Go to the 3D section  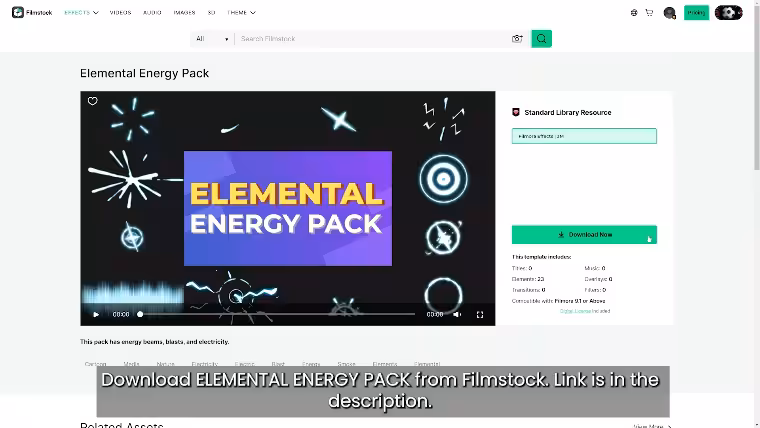[211, 13]
